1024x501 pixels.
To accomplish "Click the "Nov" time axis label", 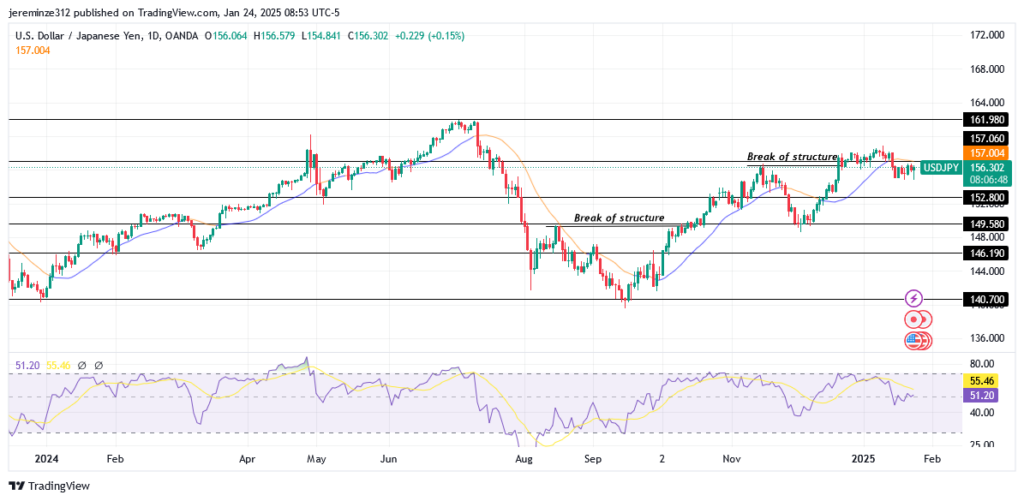I will 731,459.
